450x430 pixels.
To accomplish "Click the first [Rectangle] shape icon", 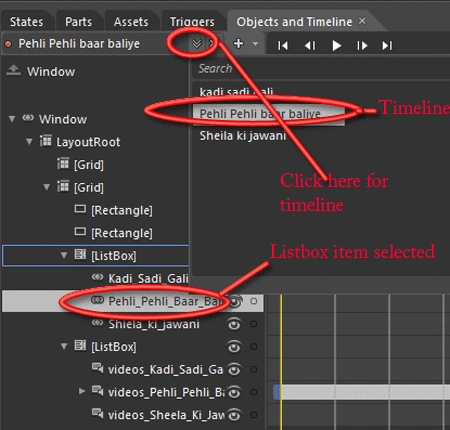I will (80, 209).
